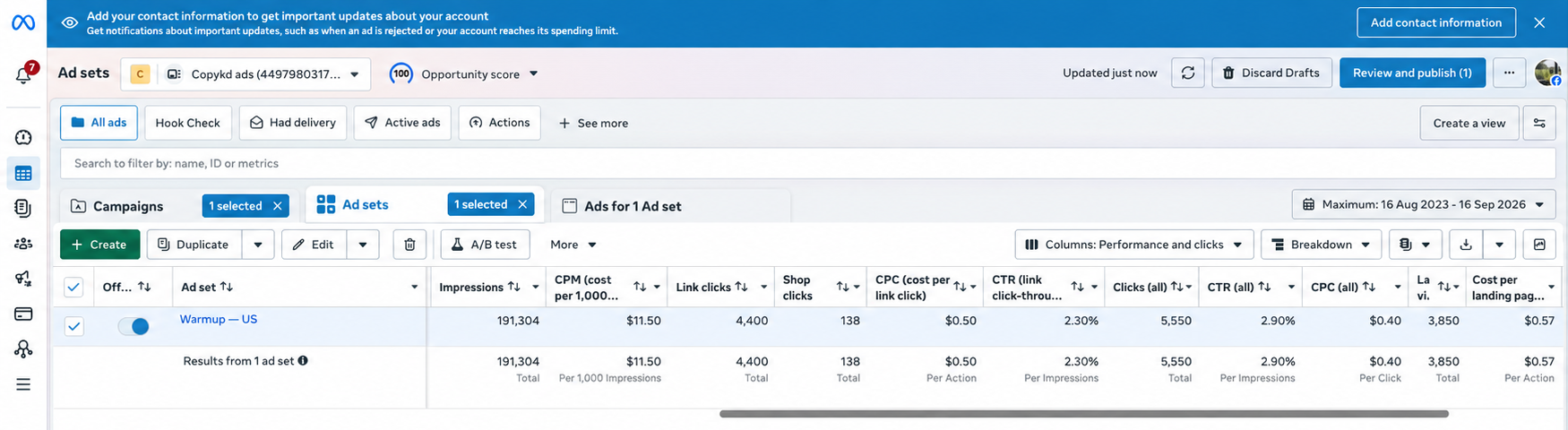Open export options dropdown arrow

[x=1499, y=245]
